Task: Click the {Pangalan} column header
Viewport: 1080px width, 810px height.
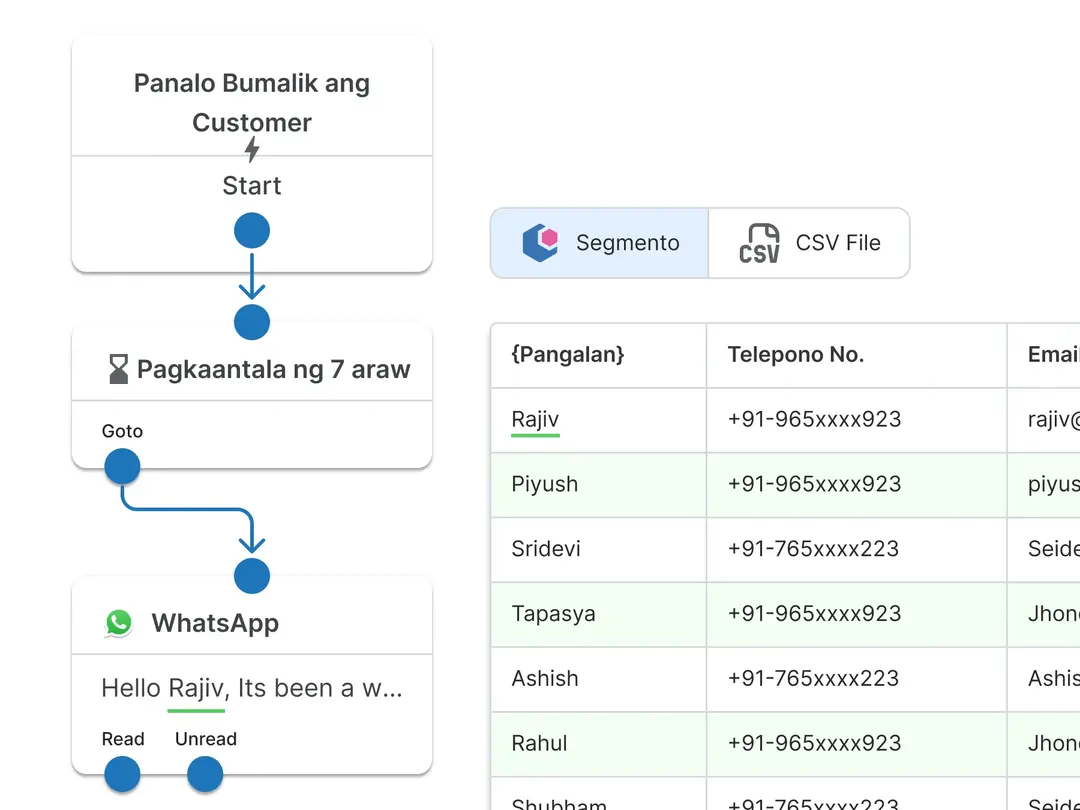Action: coord(568,354)
